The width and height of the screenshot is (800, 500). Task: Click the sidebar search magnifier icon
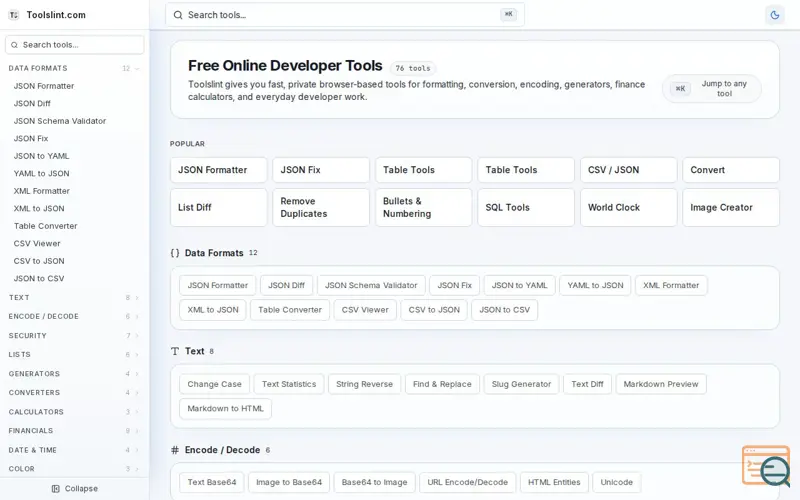pos(14,45)
